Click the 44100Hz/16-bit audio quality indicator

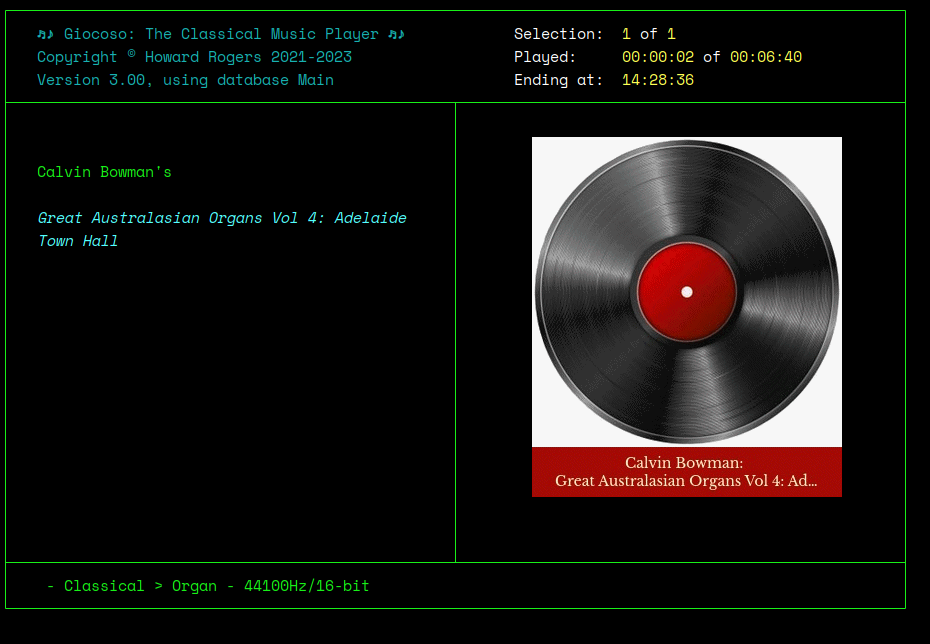311,586
